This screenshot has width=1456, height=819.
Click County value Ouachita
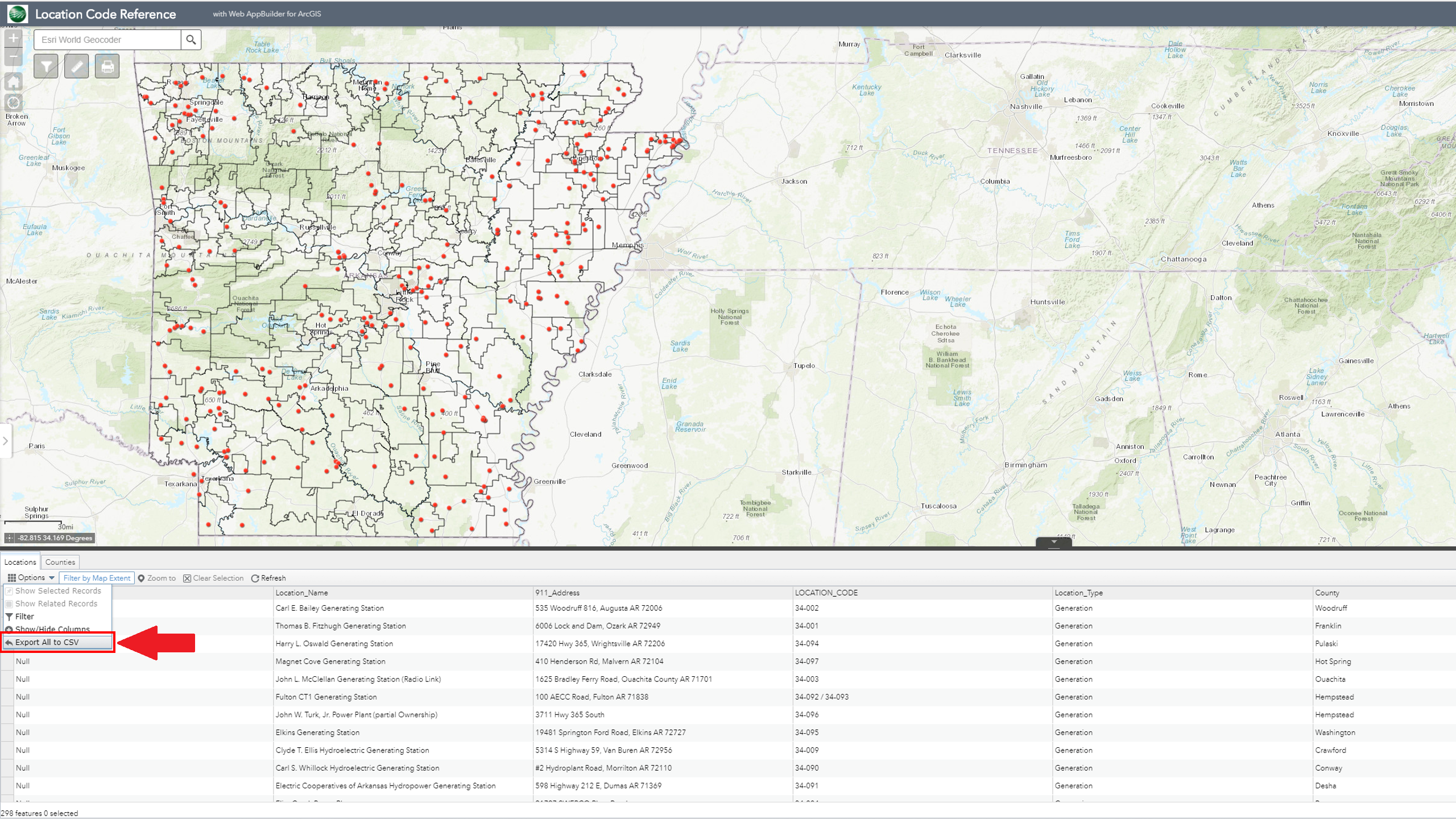coord(1330,679)
